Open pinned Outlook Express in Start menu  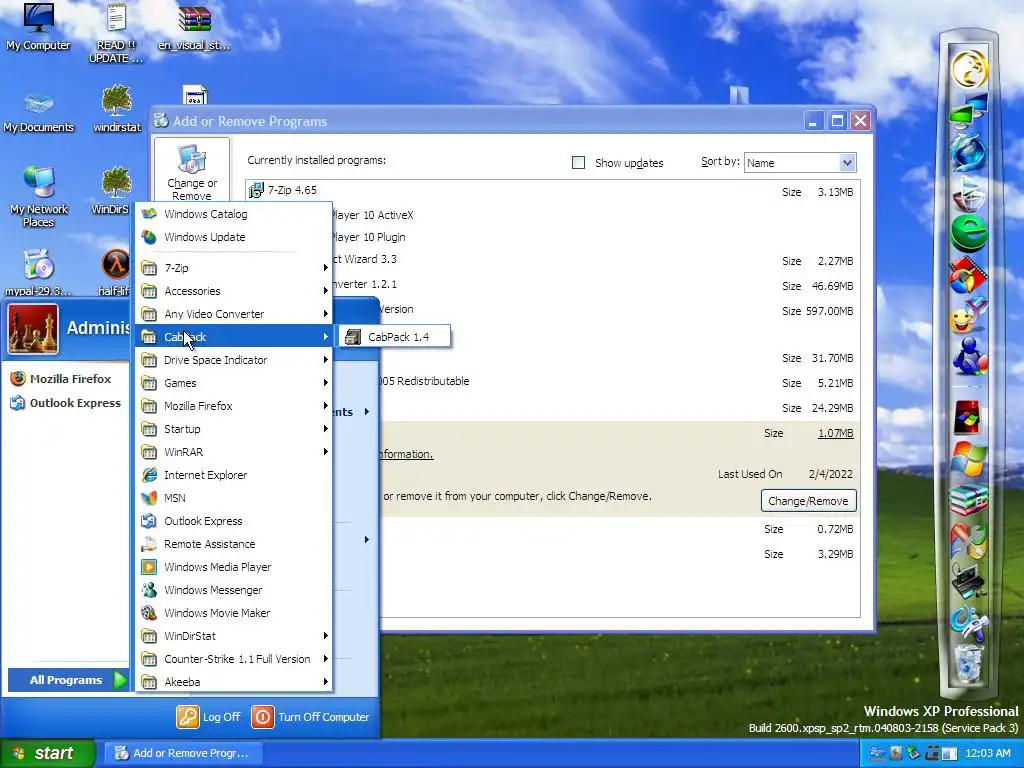click(65, 403)
